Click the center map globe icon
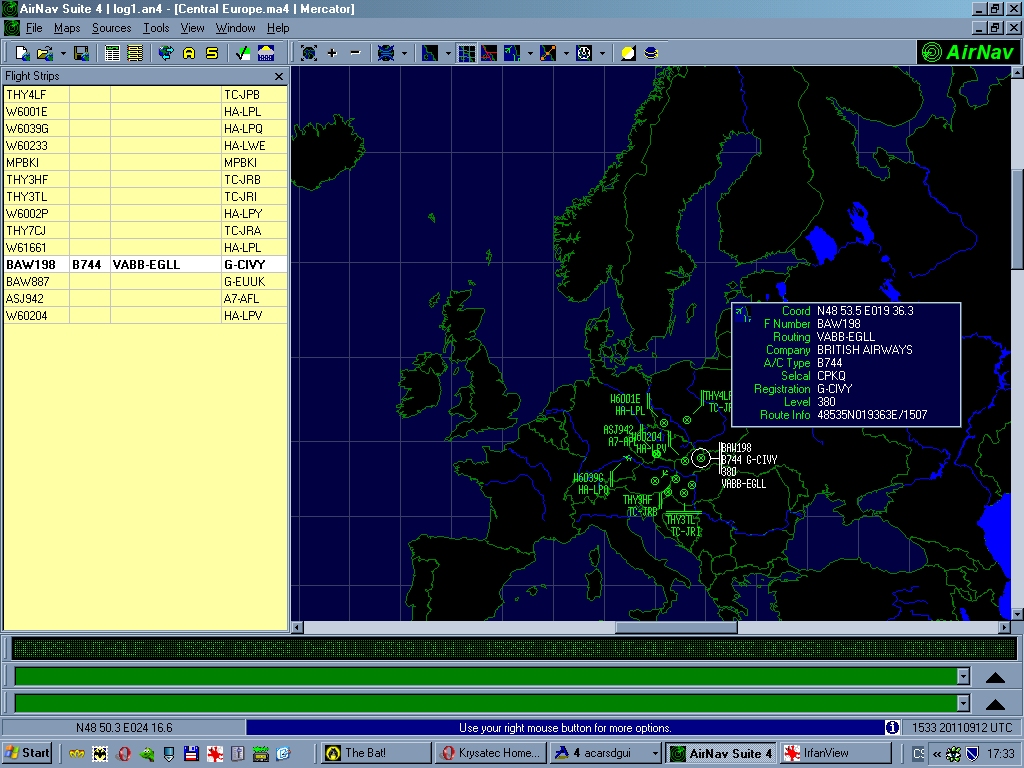The image size is (1024, 768). point(309,53)
